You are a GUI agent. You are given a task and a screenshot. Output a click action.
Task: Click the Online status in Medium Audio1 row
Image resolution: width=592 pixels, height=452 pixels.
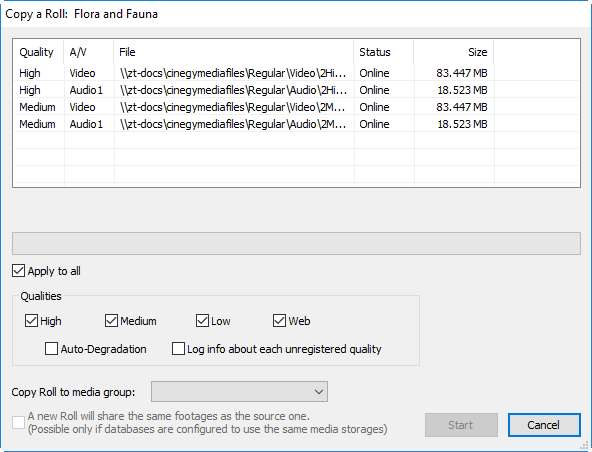point(374,124)
